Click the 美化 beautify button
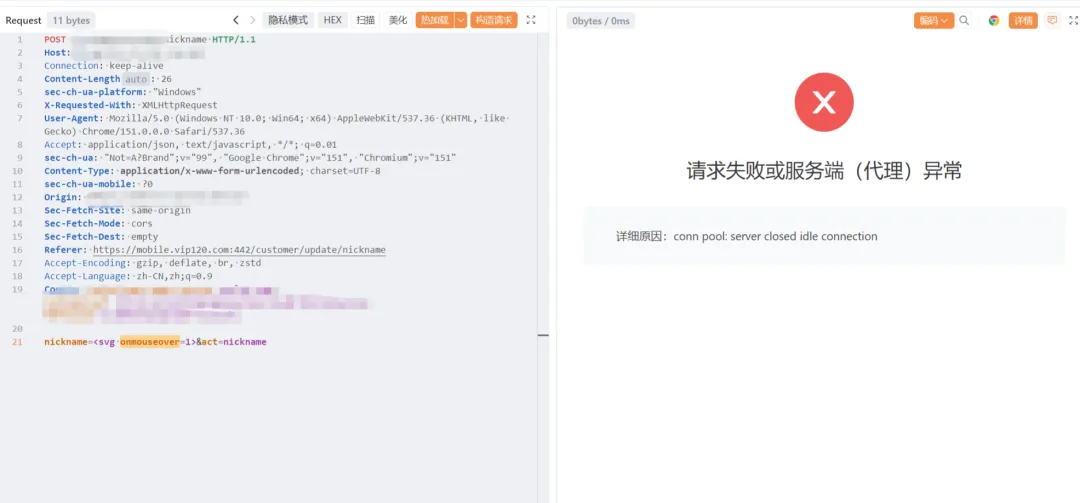This screenshot has width=1080, height=503. coord(398,20)
